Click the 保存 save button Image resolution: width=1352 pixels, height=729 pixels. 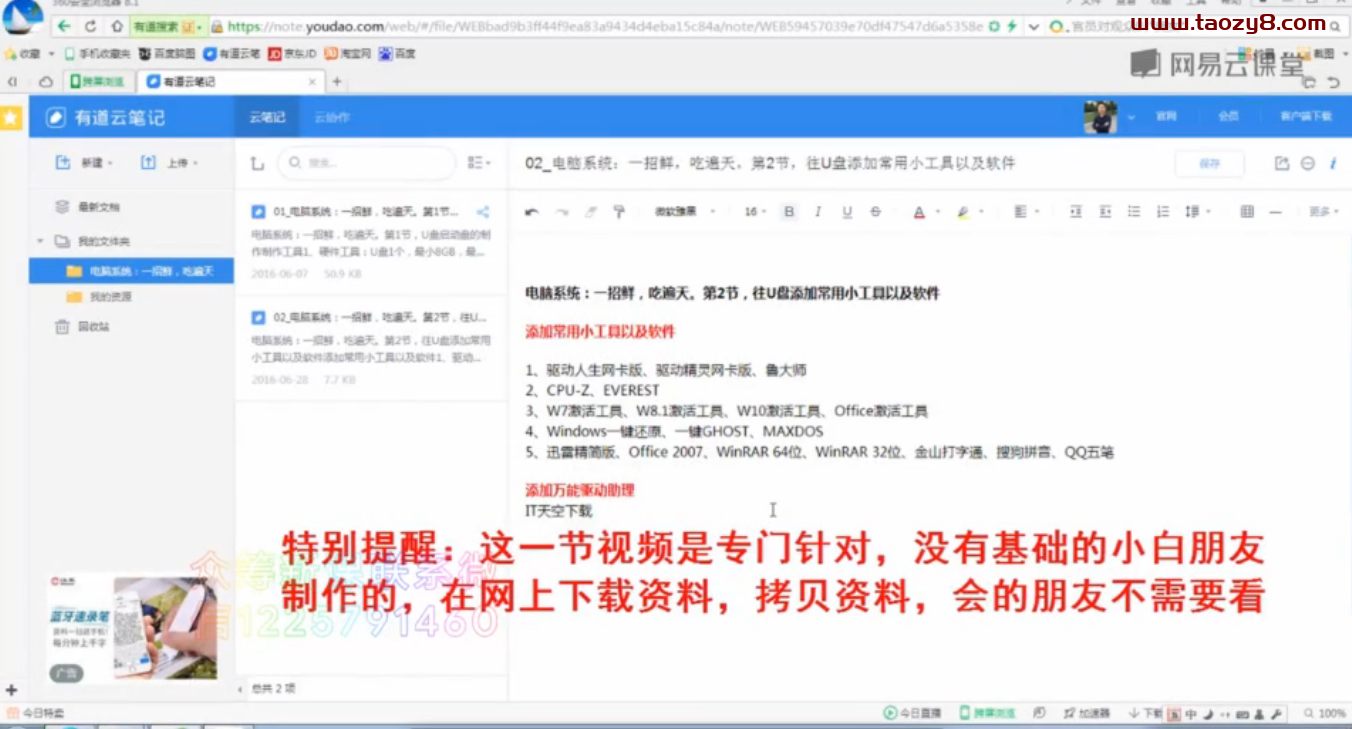pos(1210,164)
